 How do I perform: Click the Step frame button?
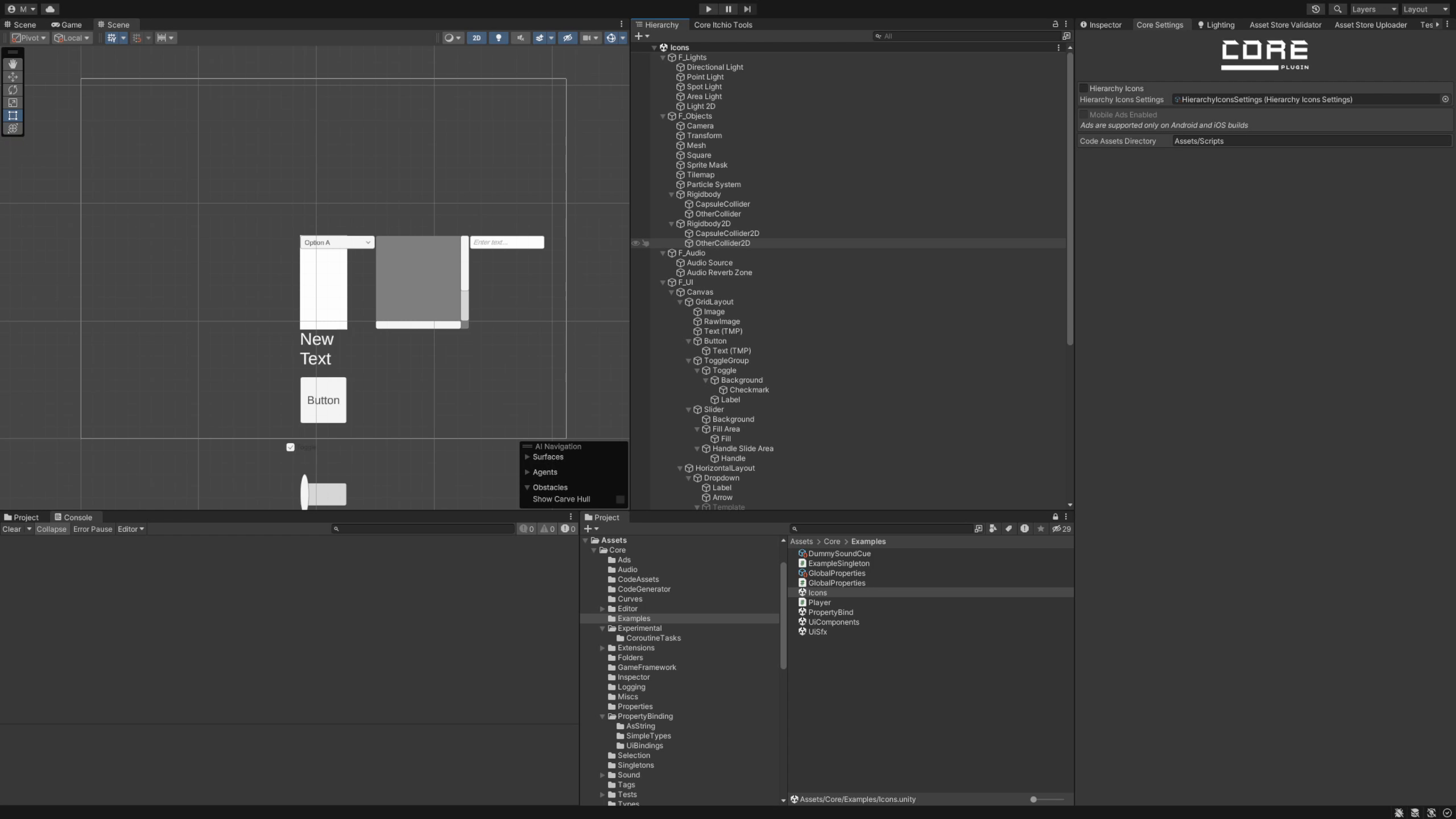(x=747, y=9)
